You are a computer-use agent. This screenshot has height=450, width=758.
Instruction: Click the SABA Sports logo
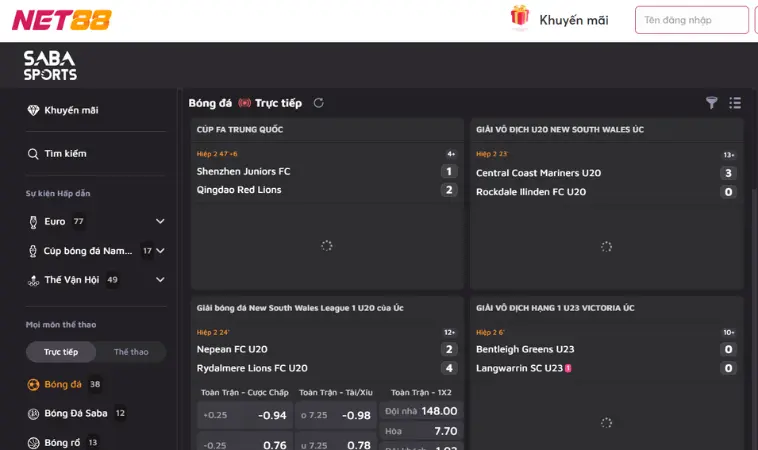(50, 66)
